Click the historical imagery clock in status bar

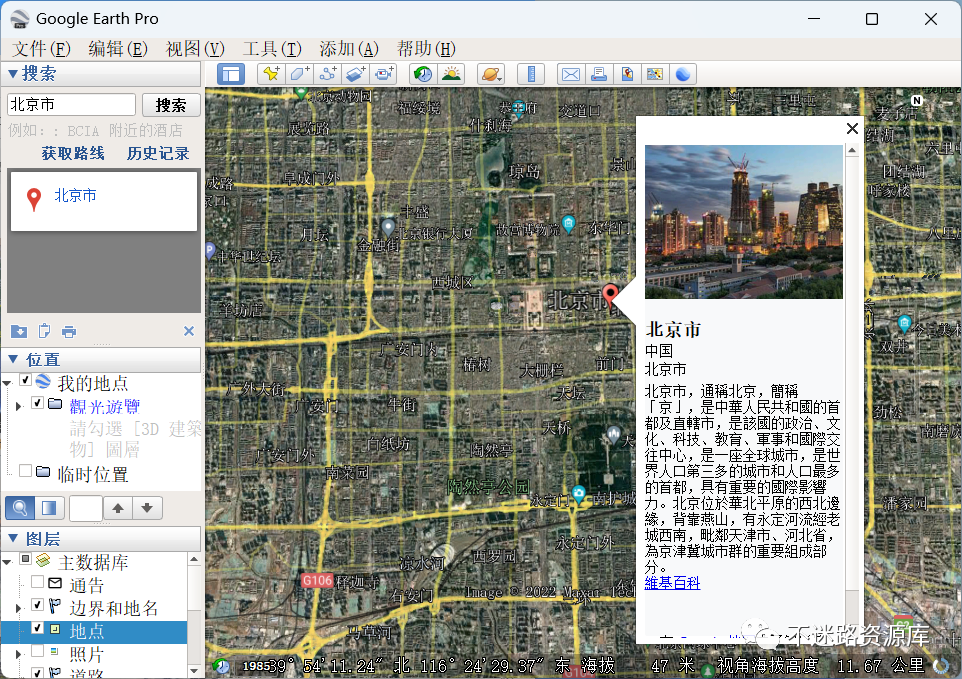221,666
